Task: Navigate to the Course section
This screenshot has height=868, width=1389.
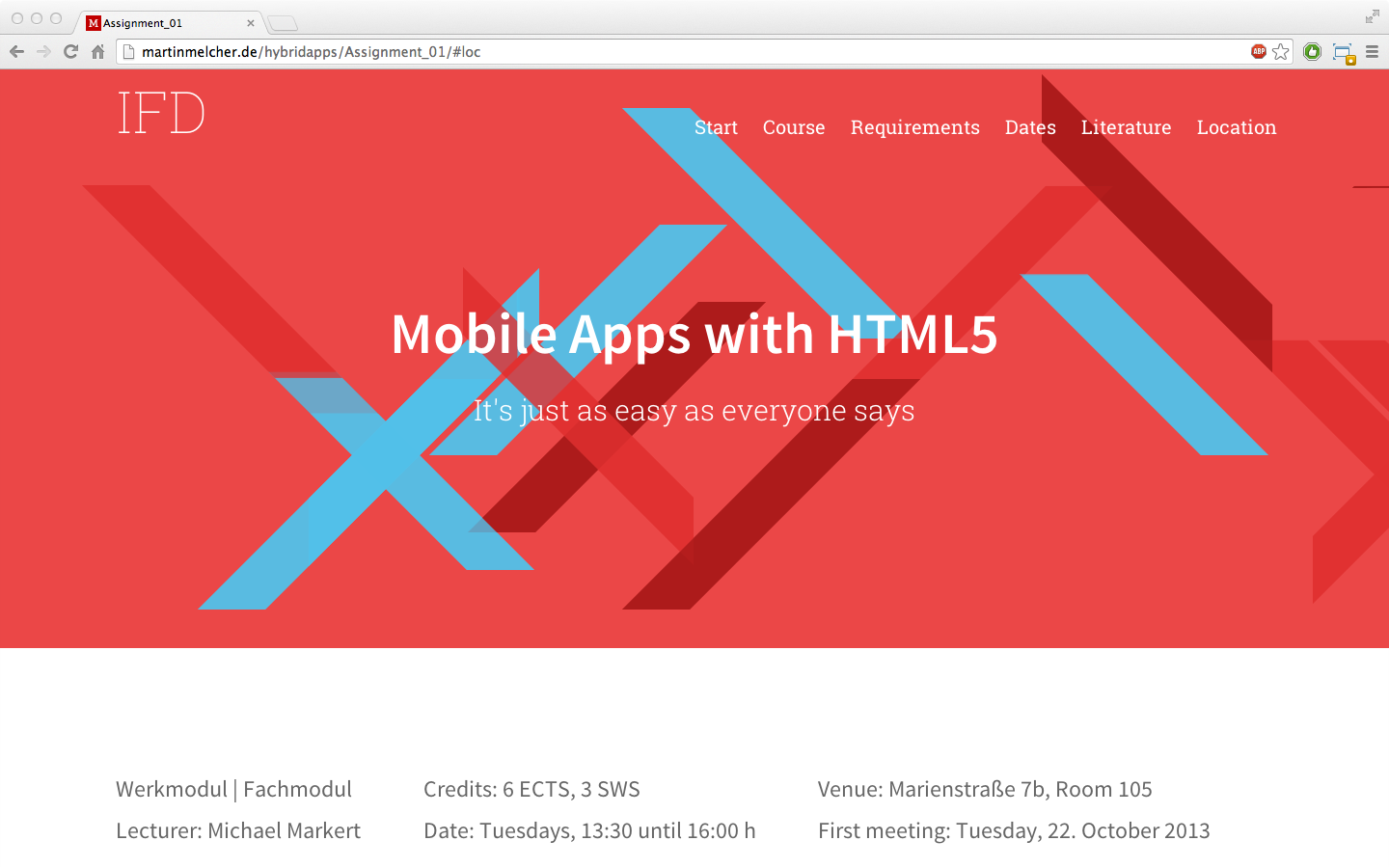Action: tap(794, 127)
